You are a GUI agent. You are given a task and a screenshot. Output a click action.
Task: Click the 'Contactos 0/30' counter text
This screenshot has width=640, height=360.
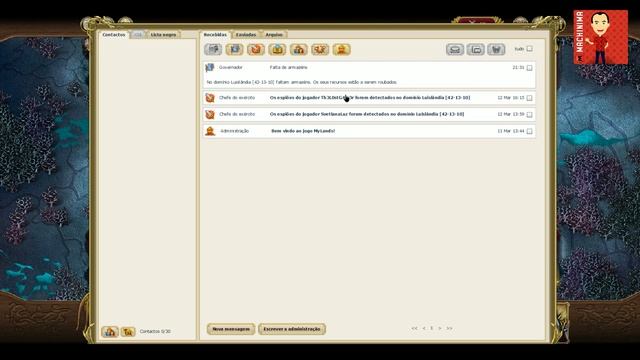(155, 331)
